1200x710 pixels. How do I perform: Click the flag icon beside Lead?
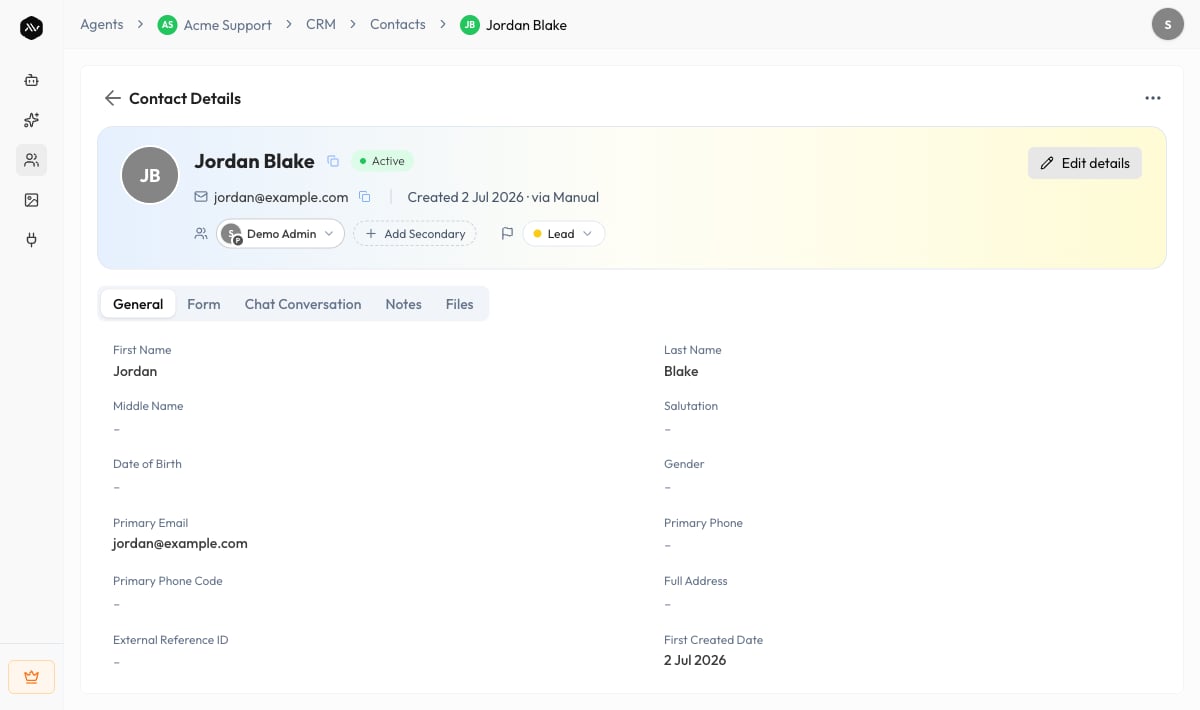(x=507, y=233)
